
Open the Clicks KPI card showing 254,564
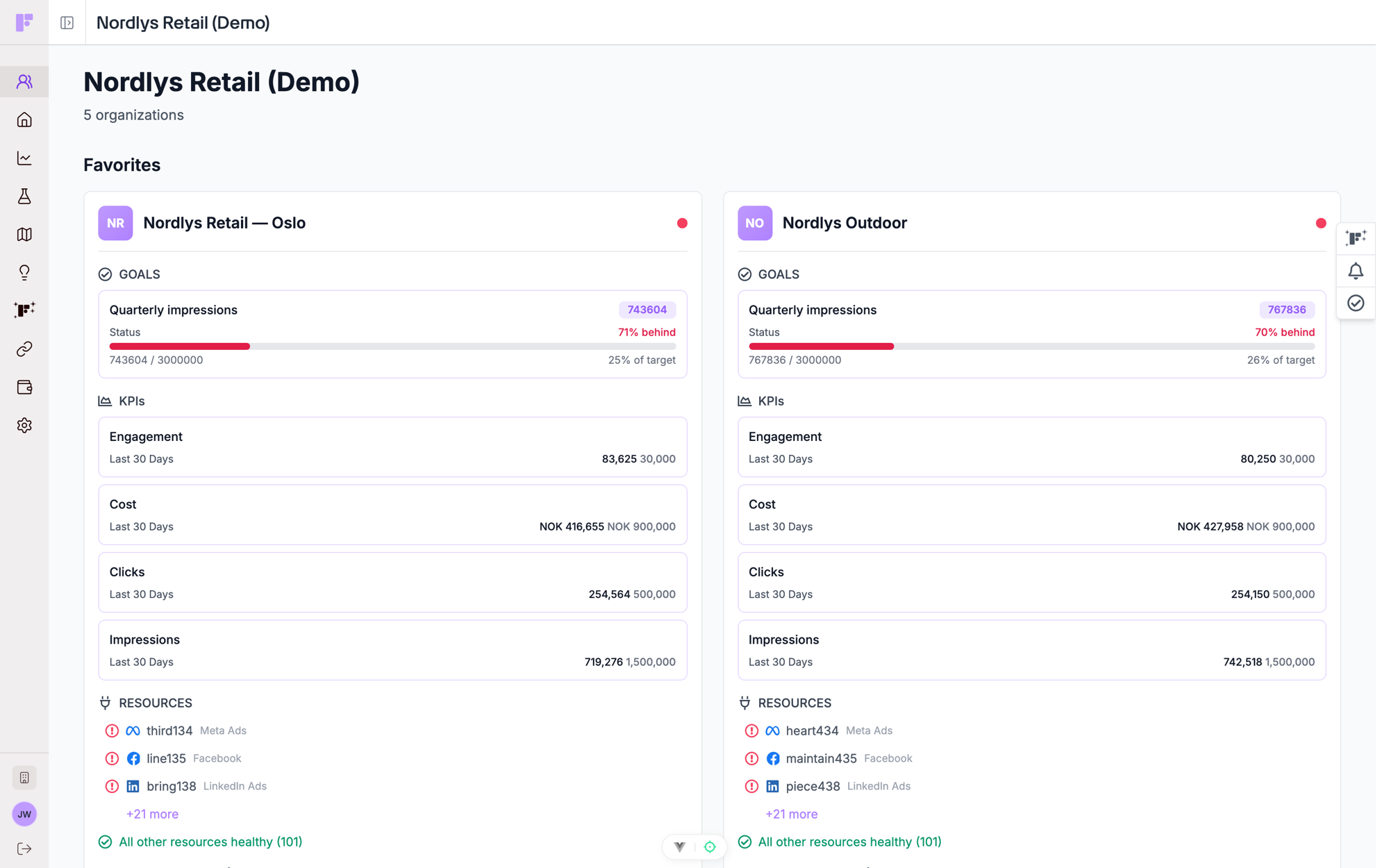point(392,583)
